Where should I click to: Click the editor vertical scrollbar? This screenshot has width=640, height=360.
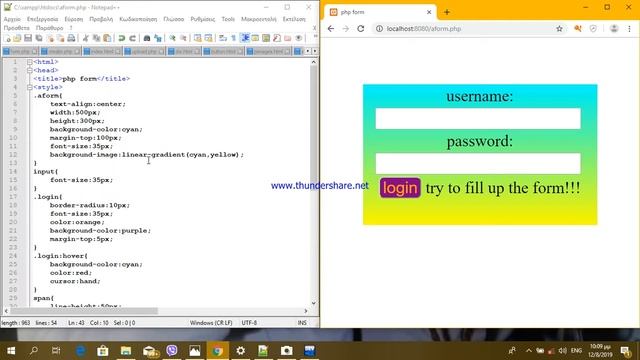[x=313, y=182]
